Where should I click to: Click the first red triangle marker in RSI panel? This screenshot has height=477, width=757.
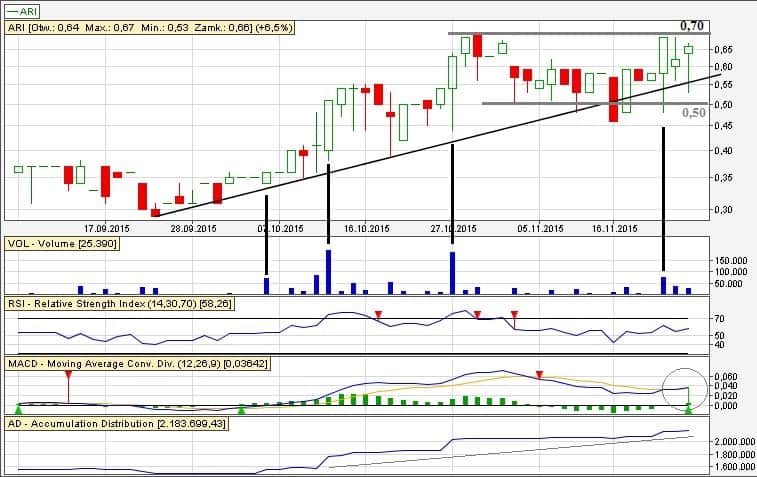tap(378, 316)
